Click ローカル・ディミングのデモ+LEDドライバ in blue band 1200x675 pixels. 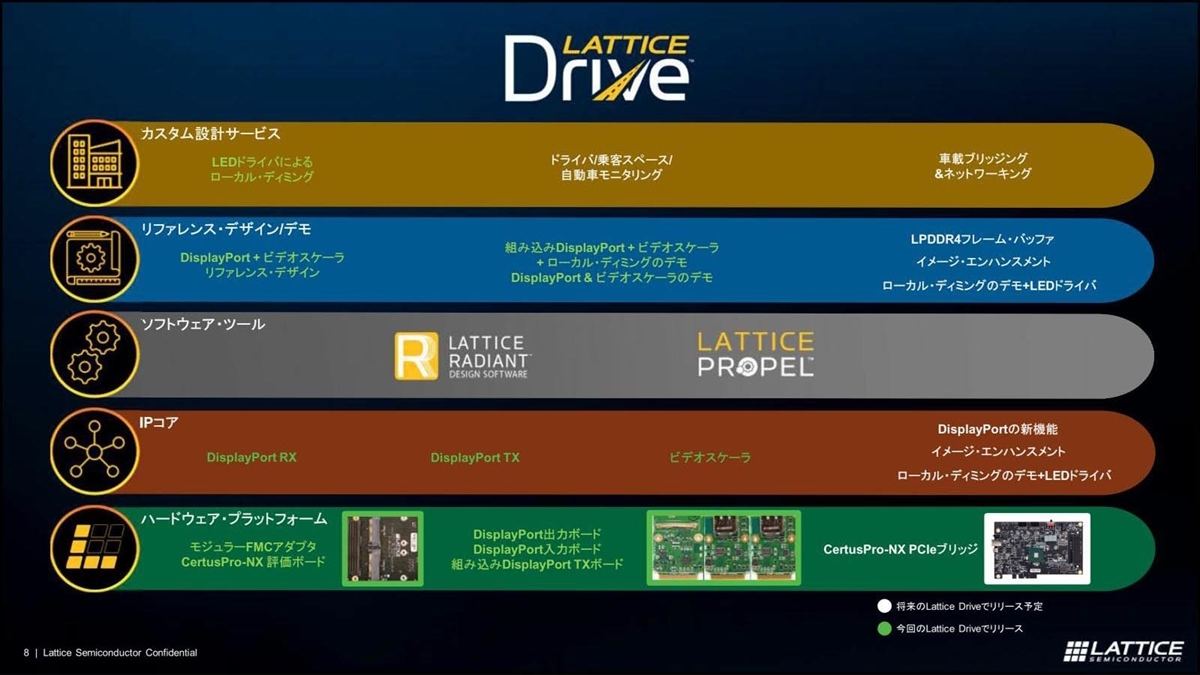tap(989, 286)
